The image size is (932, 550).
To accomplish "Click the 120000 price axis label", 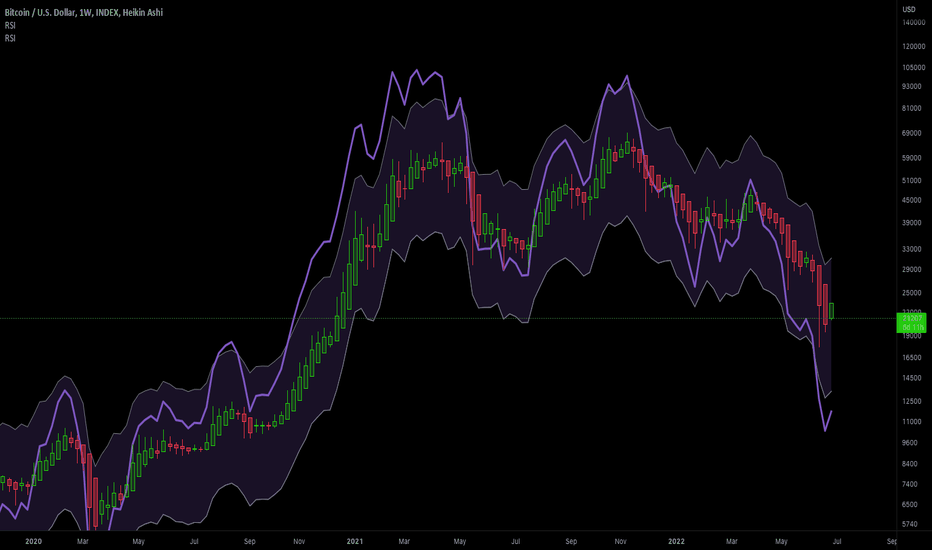I will [914, 46].
